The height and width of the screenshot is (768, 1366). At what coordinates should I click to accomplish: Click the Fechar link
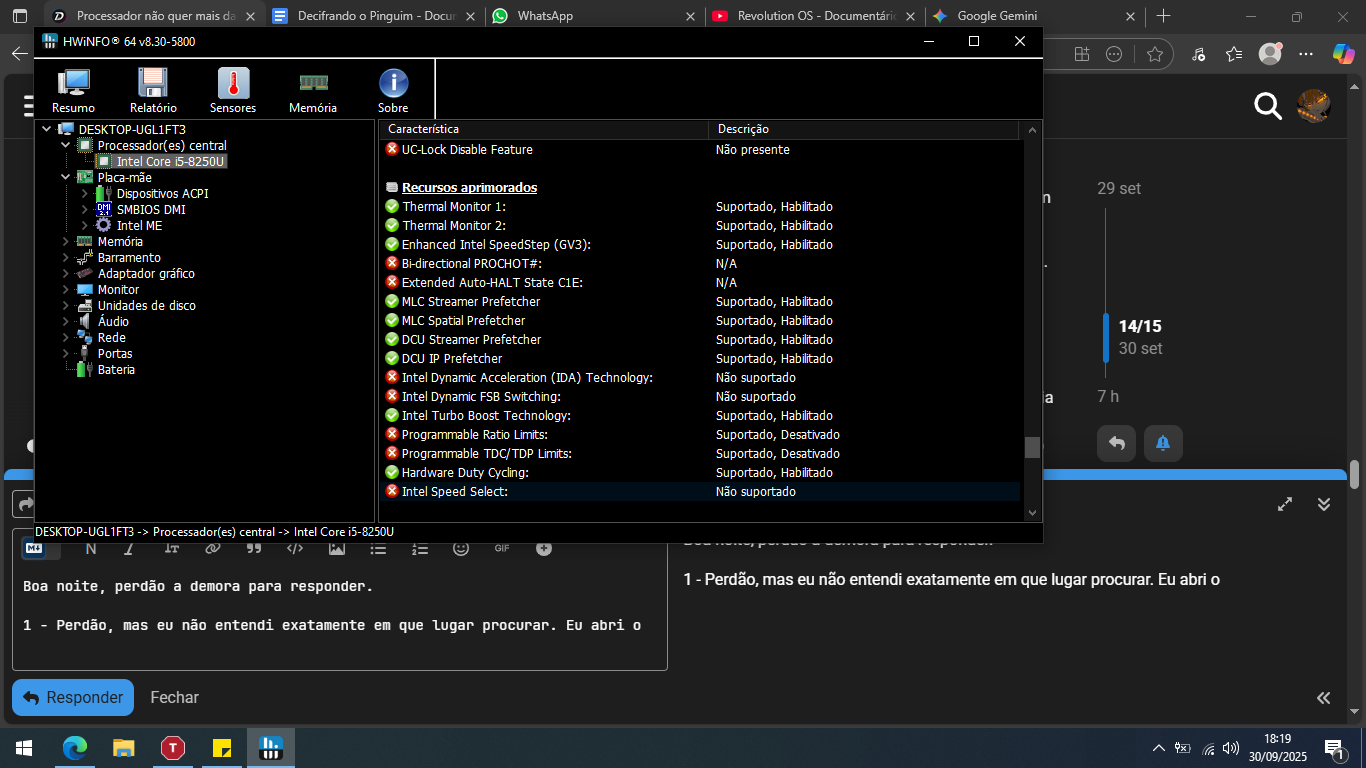coord(174,697)
